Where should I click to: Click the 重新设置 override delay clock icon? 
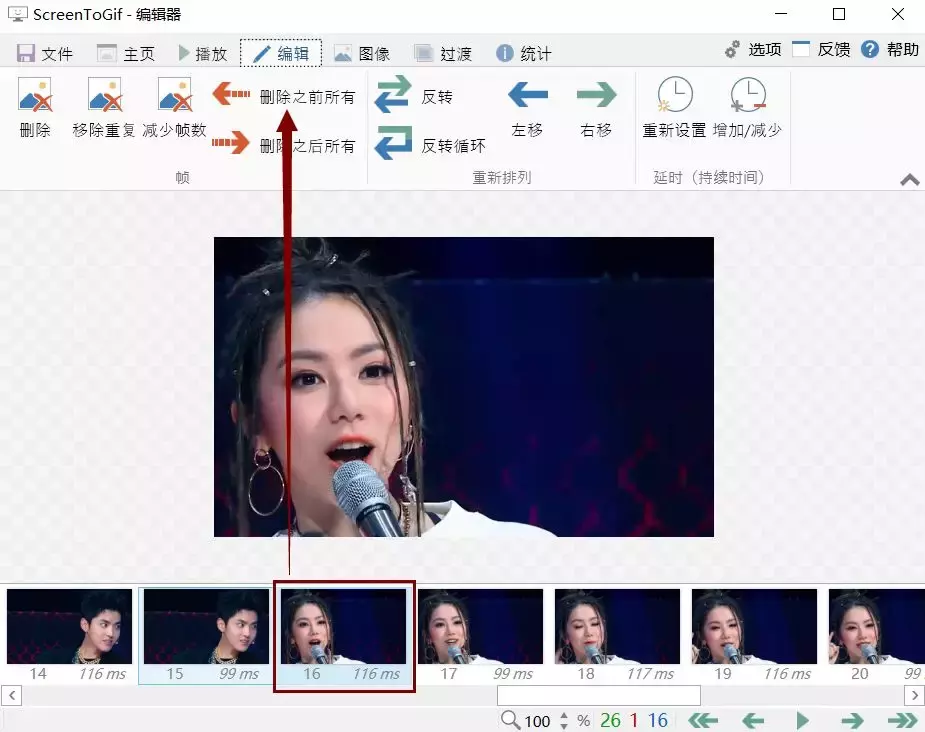coord(674,94)
